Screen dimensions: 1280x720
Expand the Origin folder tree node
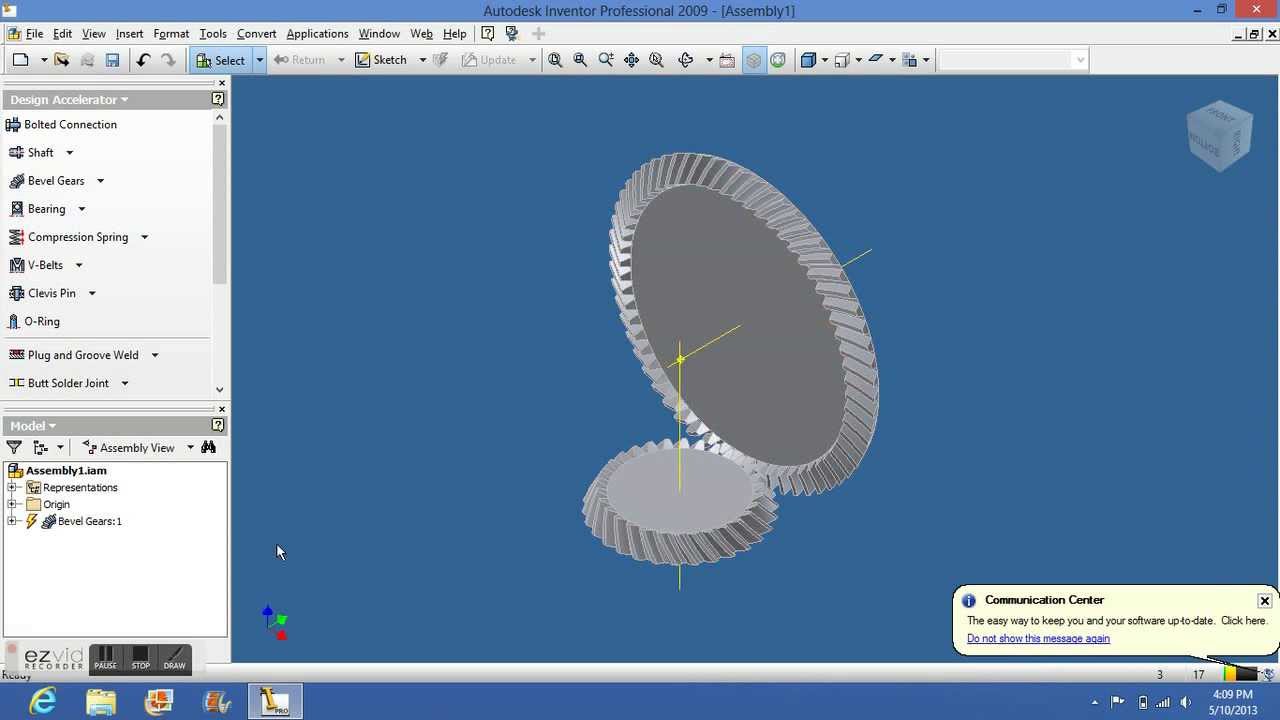(12, 505)
